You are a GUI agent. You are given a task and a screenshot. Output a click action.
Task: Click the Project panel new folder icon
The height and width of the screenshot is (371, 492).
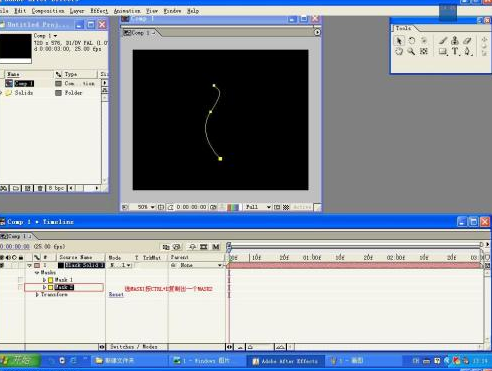pos(15,188)
